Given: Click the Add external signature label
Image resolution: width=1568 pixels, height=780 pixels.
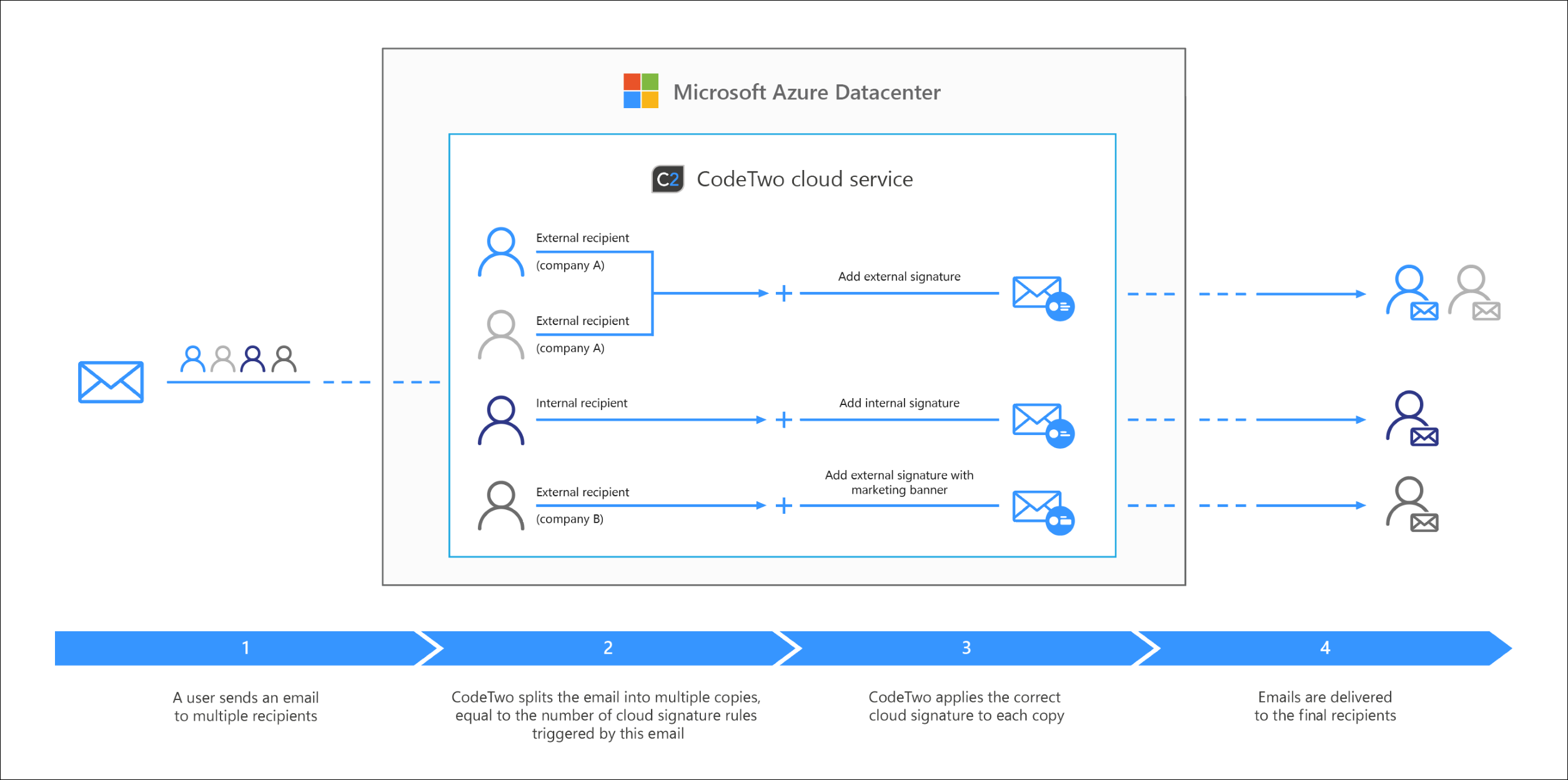Looking at the screenshot, I should pos(899,276).
